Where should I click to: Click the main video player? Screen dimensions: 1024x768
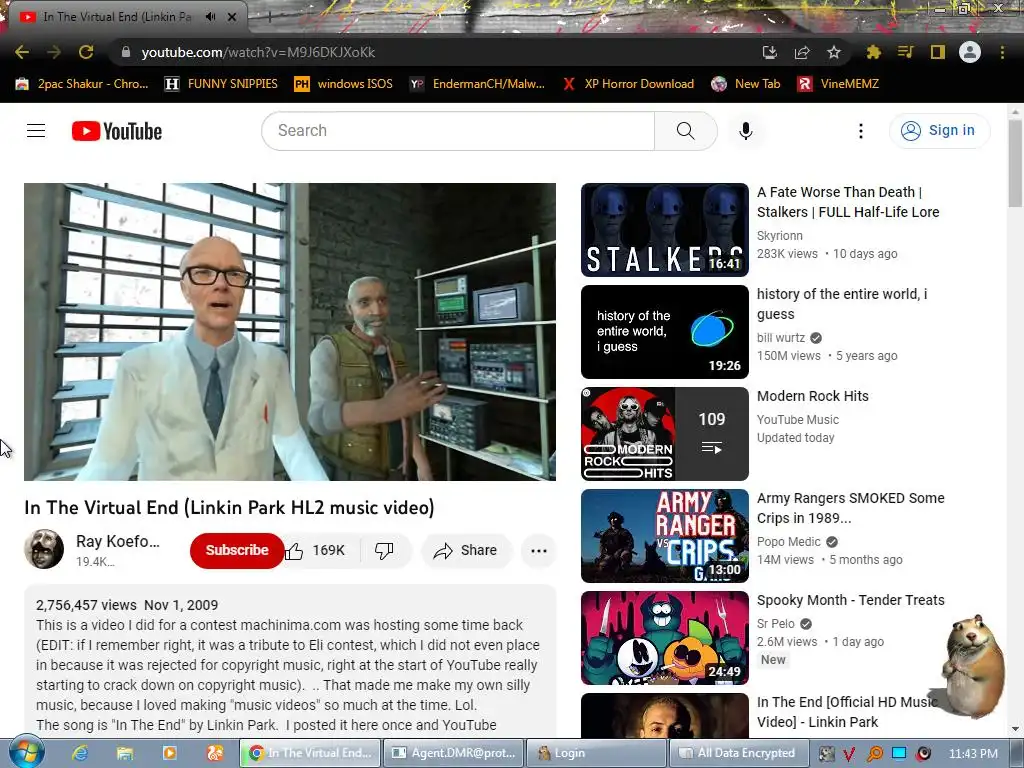click(290, 332)
